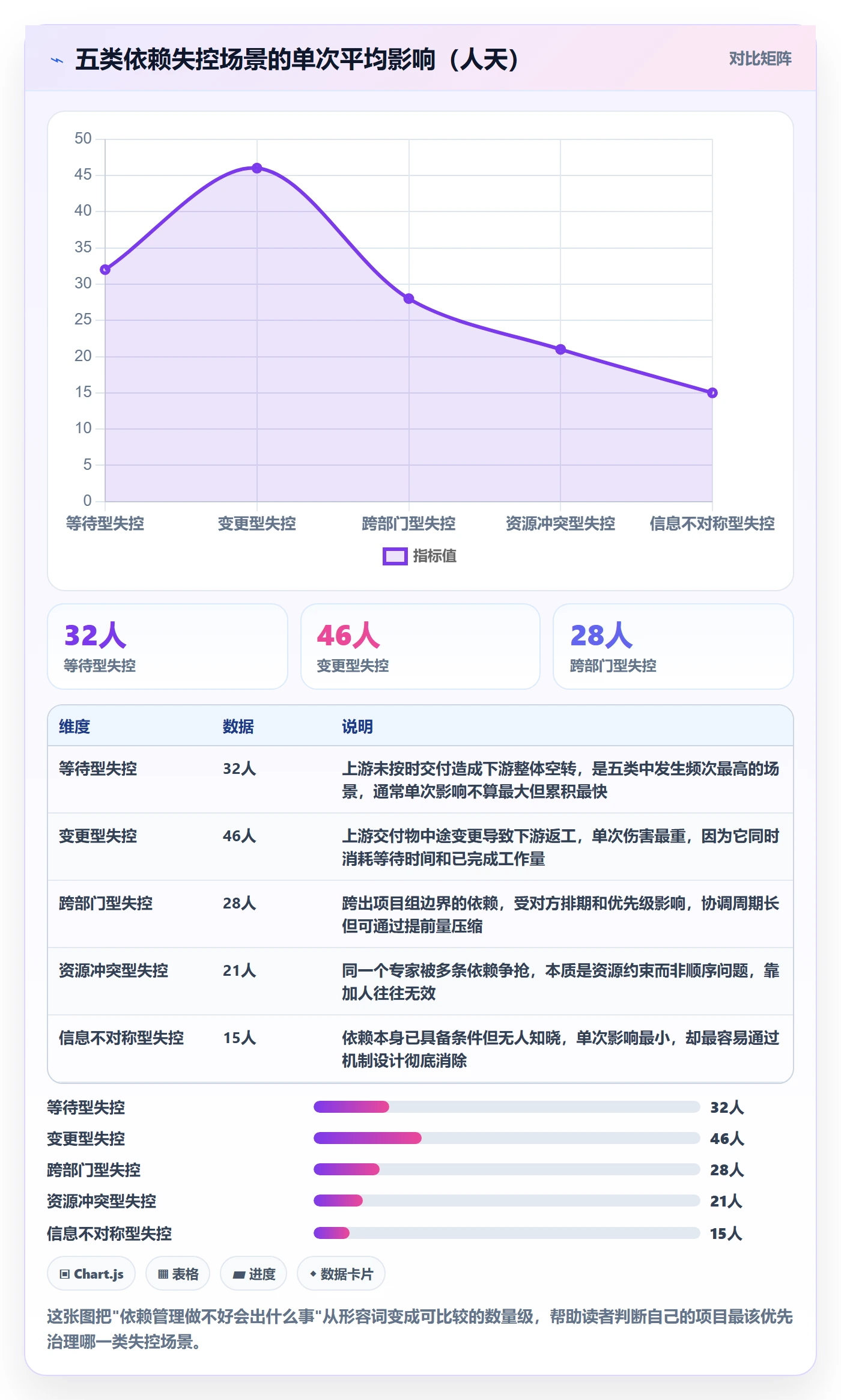841x1400 pixels.
Task: Click the 等待型失控 progress bar
Action: (x=507, y=1107)
